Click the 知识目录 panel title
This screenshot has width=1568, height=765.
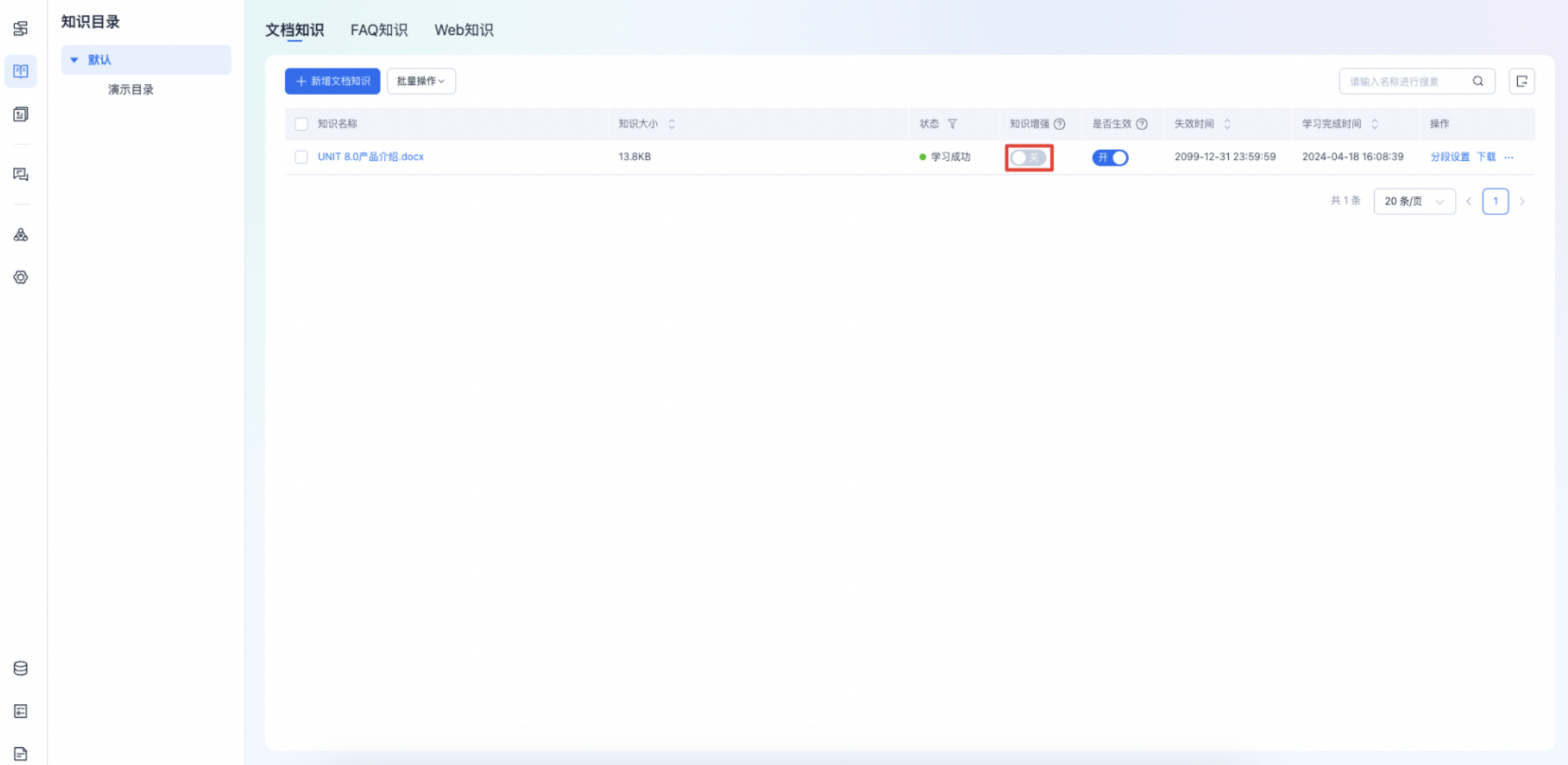pyautogui.click(x=90, y=22)
